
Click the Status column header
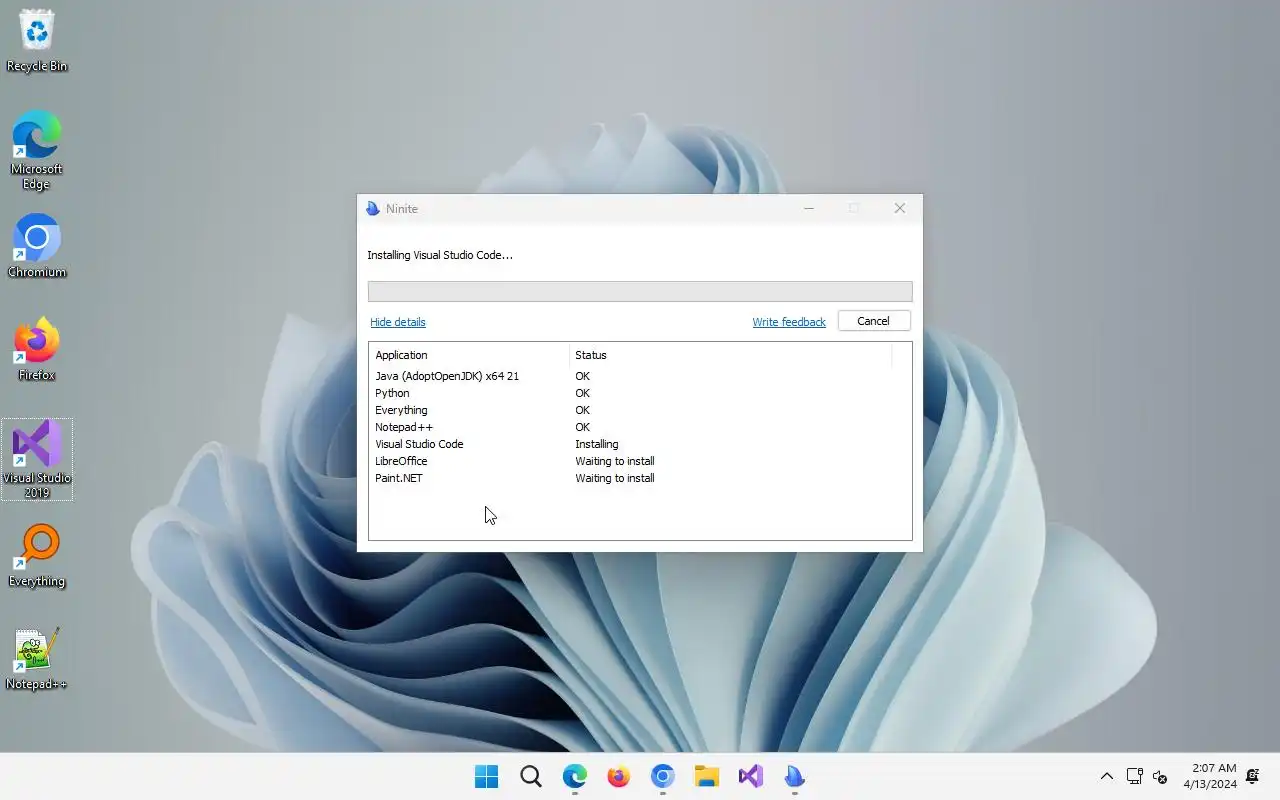point(730,355)
